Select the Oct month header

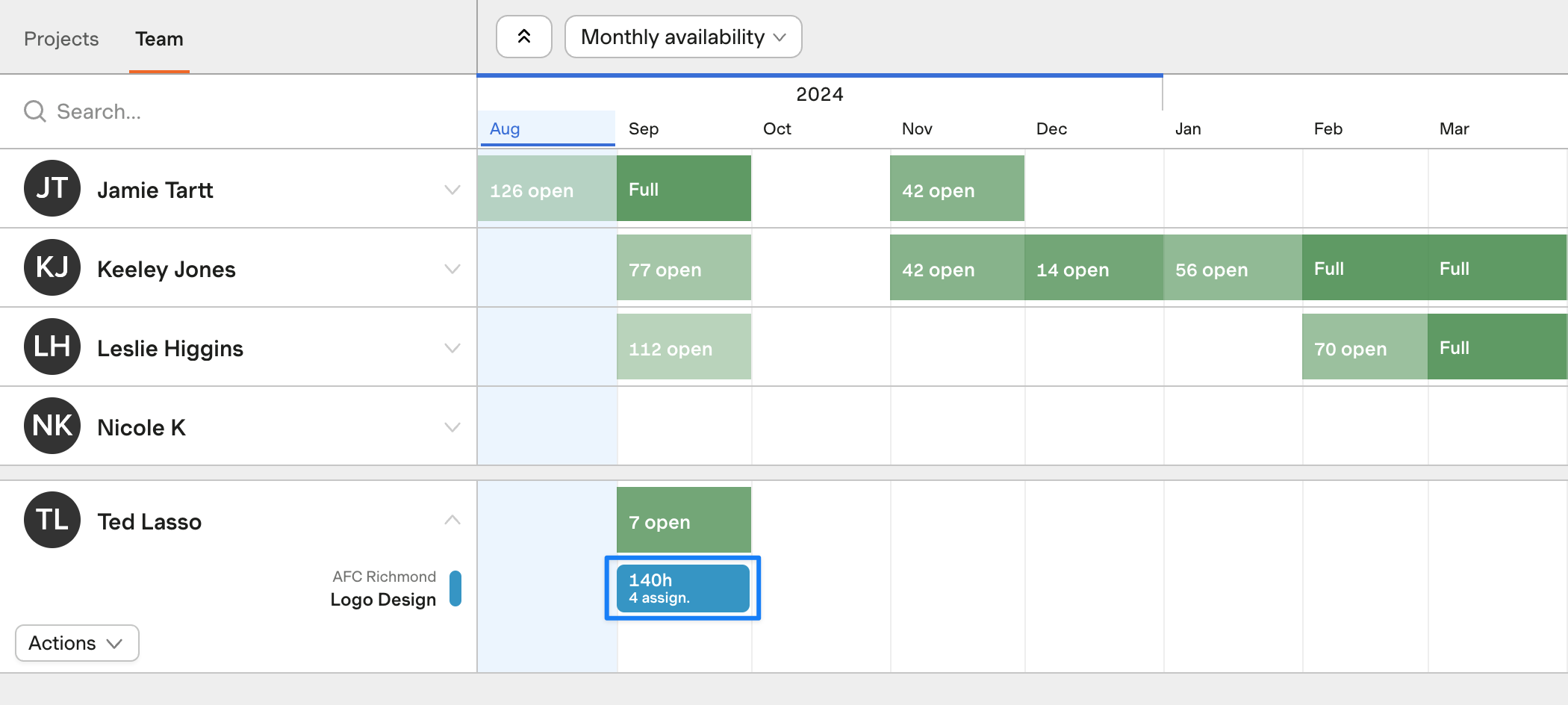(777, 128)
